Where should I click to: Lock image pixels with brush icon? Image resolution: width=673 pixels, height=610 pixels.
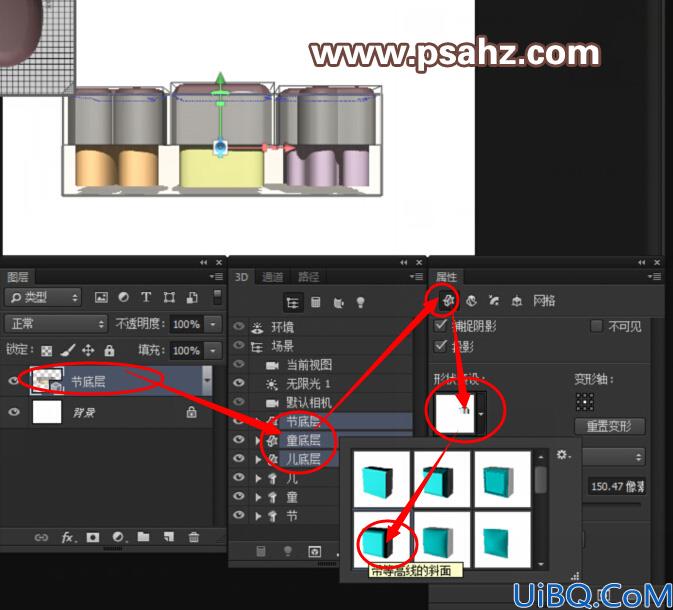click(68, 350)
